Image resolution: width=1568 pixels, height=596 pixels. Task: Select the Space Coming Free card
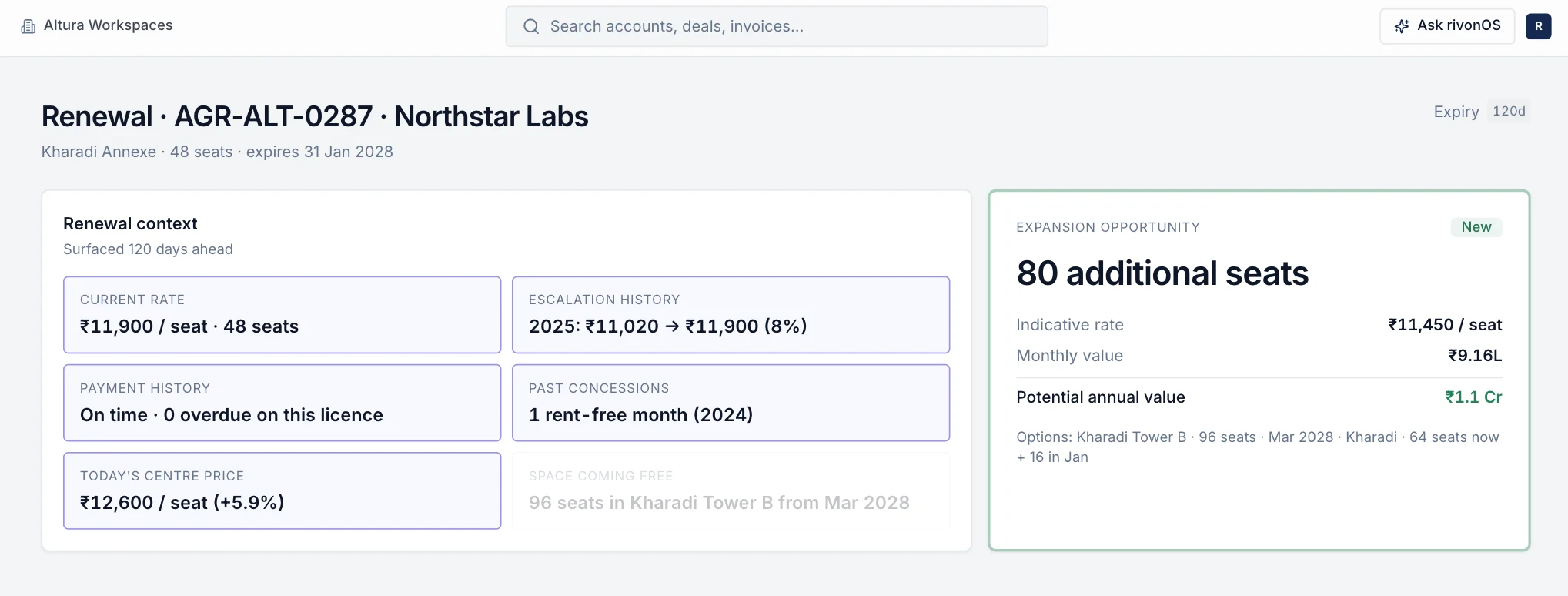pyautogui.click(x=731, y=491)
